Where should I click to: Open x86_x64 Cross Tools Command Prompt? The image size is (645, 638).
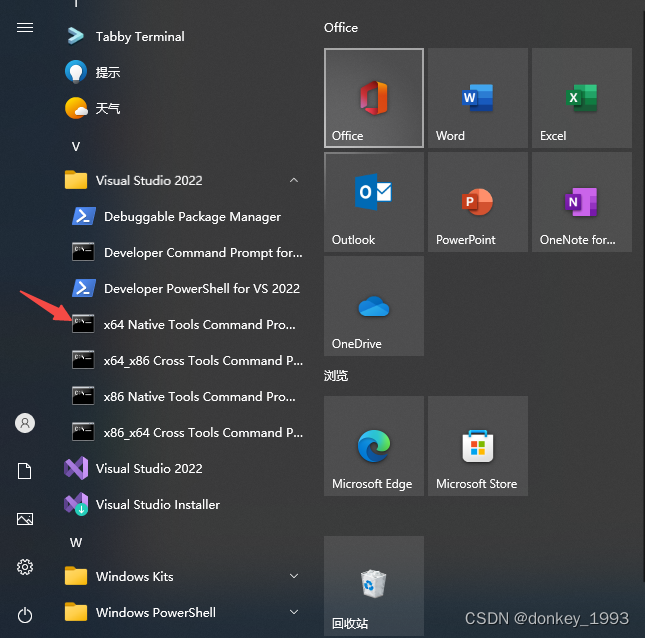coord(188,432)
